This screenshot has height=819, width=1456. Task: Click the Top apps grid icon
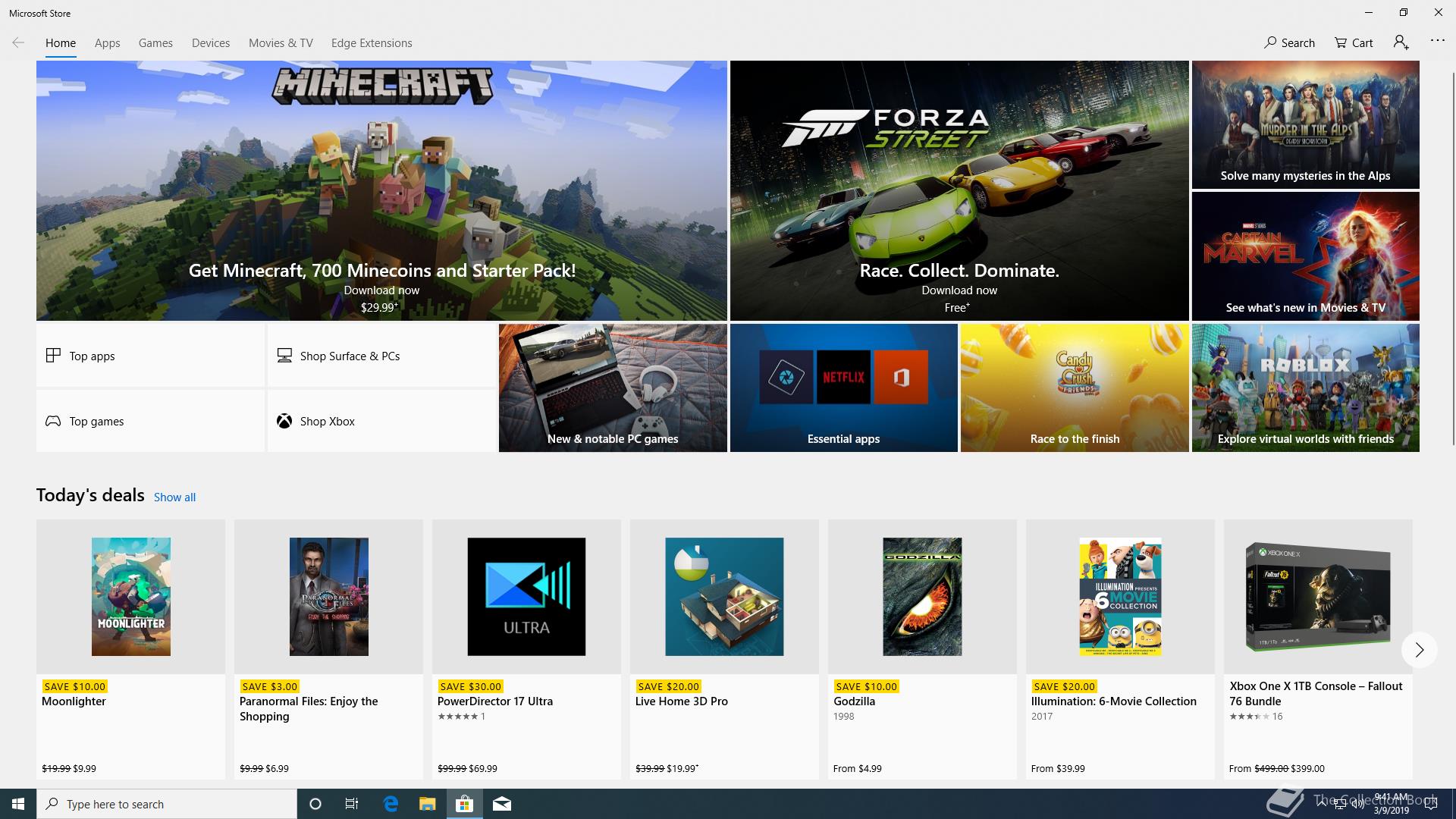53,355
